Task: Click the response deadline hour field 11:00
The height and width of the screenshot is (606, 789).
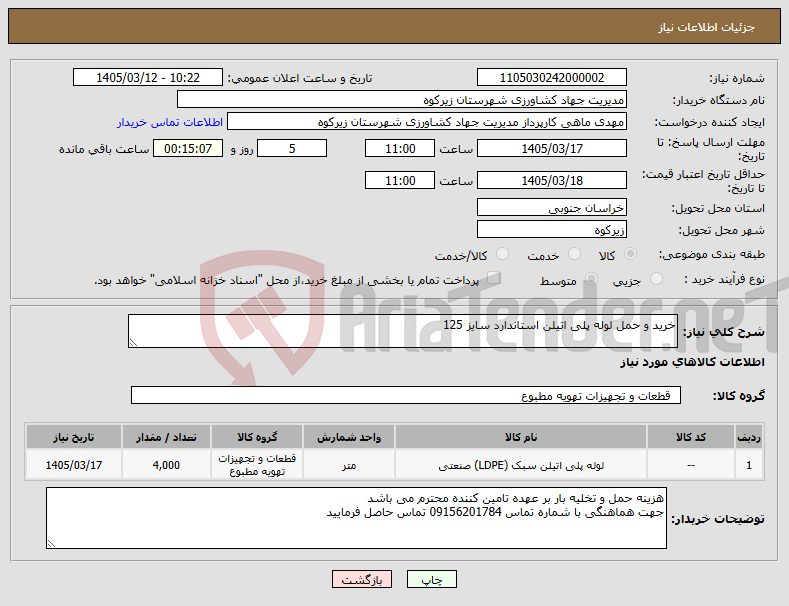Action: pyautogui.click(x=400, y=148)
